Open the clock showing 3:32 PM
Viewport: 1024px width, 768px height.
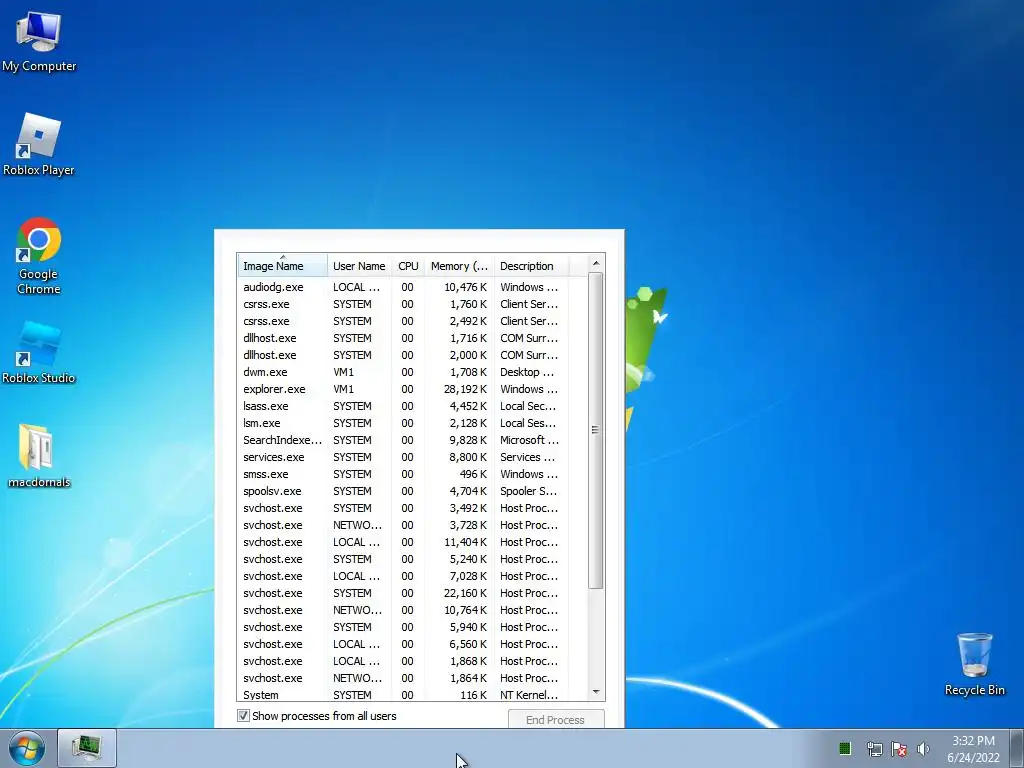click(x=973, y=749)
